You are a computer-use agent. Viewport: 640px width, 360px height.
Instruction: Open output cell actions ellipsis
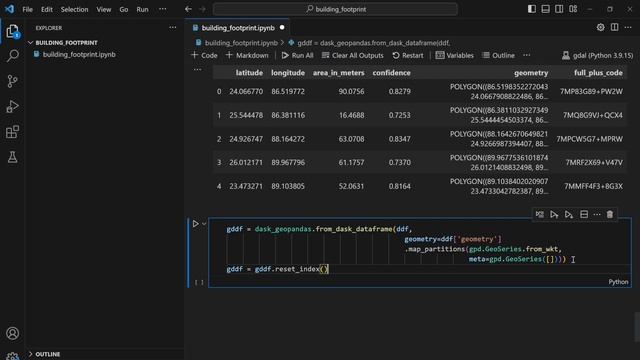coord(198,70)
